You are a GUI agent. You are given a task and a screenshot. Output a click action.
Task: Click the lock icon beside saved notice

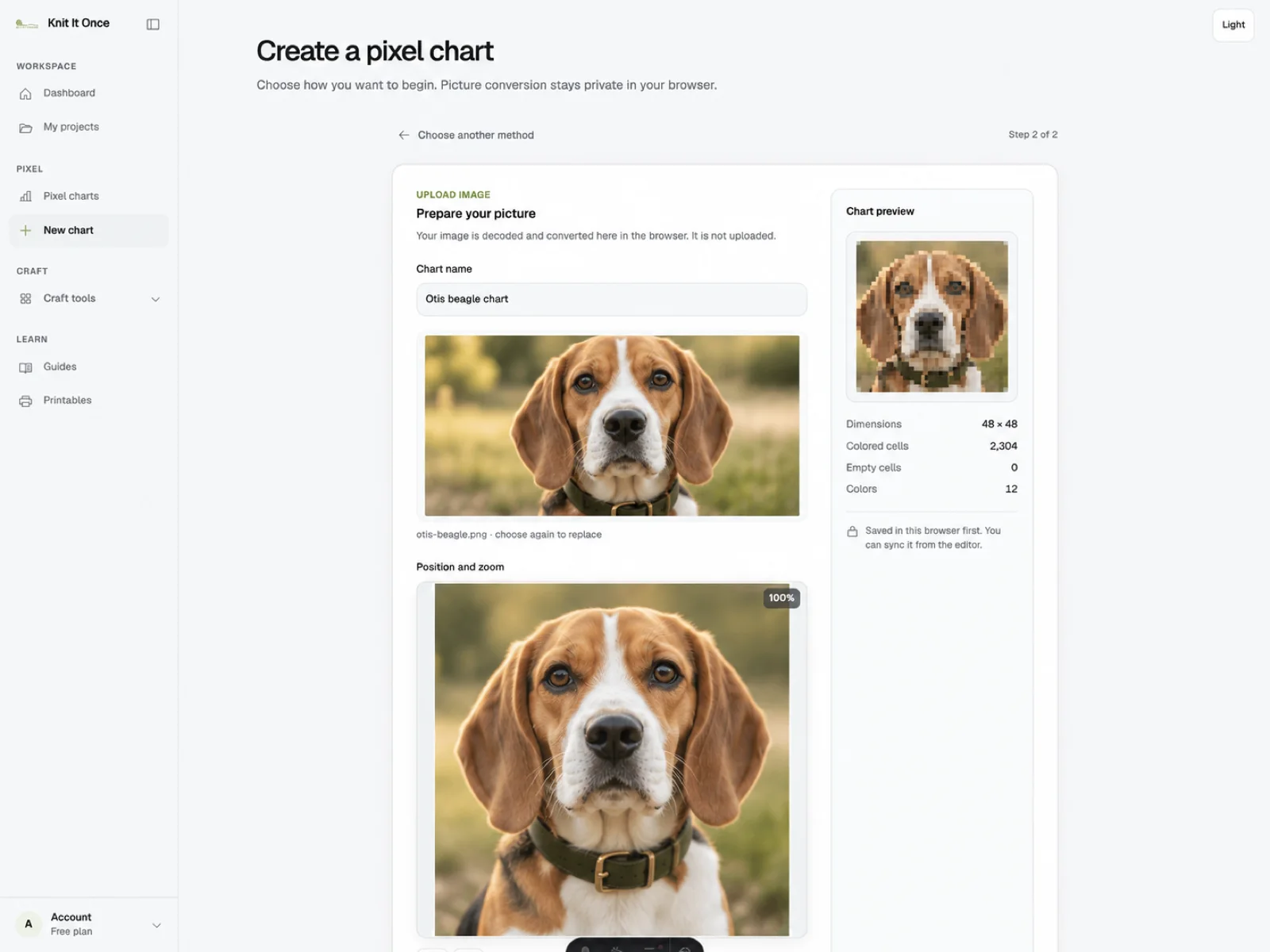tap(852, 532)
